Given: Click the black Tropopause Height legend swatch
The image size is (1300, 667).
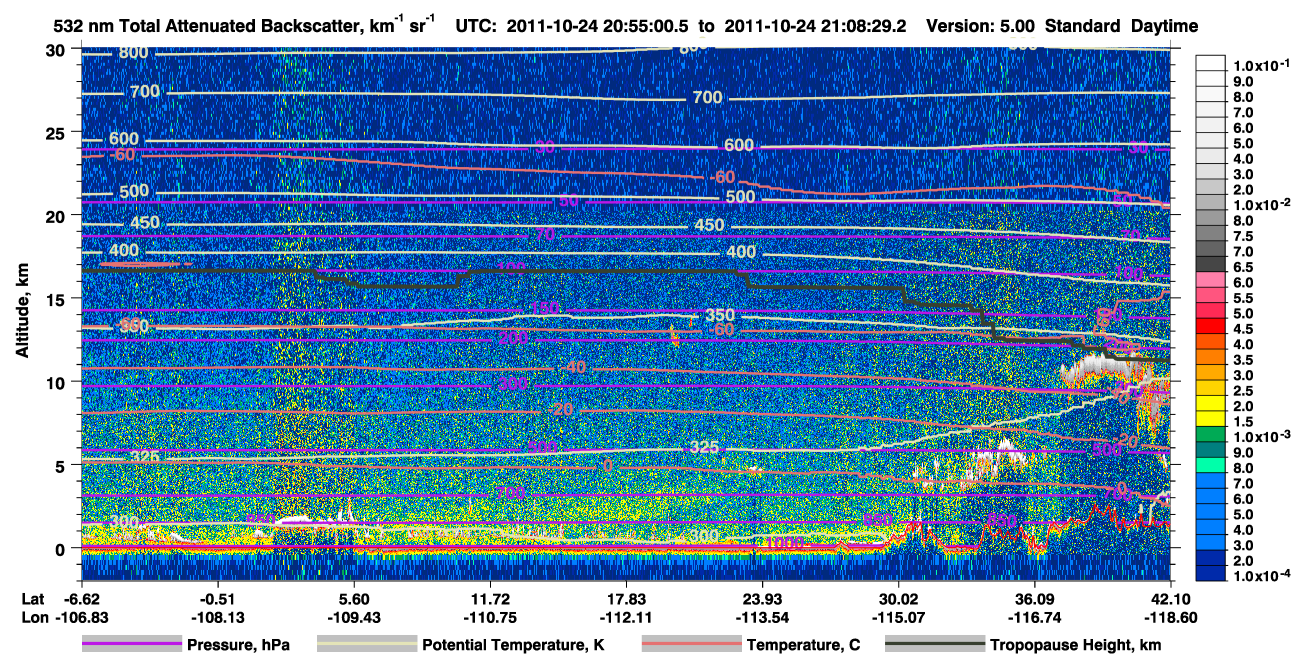Looking at the screenshot, I should tap(933, 645).
